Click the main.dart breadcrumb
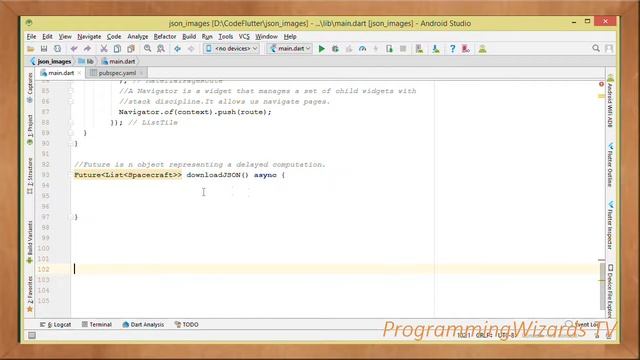 click(118, 61)
